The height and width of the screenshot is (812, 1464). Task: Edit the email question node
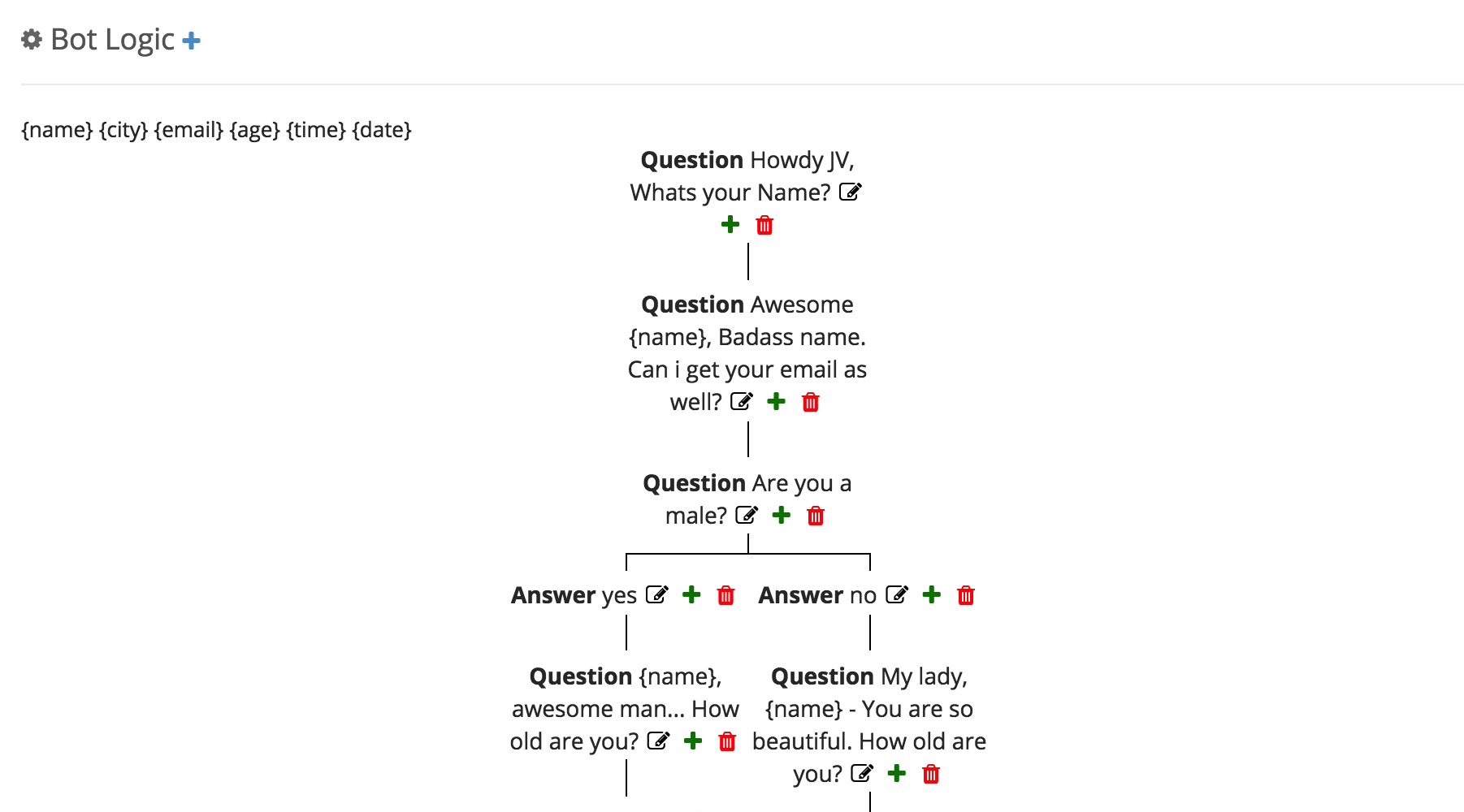741,402
